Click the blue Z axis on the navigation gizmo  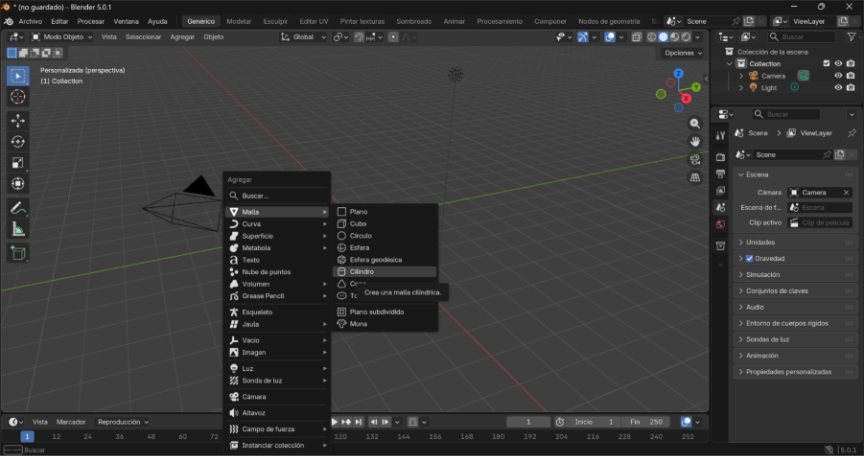tap(679, 73)
